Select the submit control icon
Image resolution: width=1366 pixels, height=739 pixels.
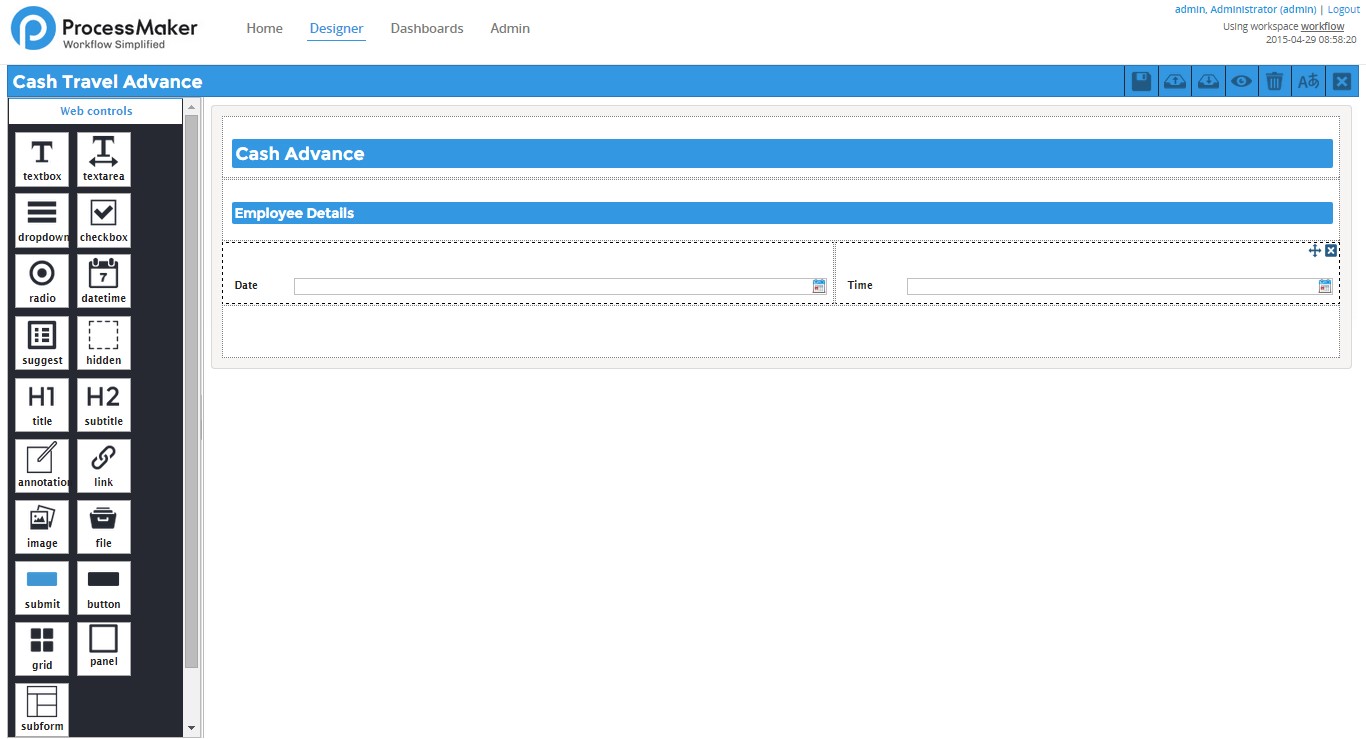pyautogui.click(x=41, y=587)
